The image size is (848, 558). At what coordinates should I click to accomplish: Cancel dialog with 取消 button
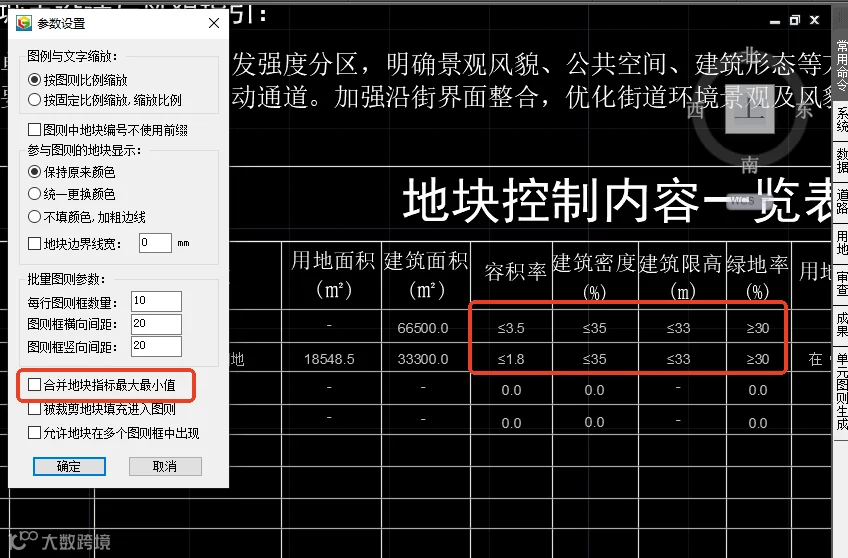[165, 466]
